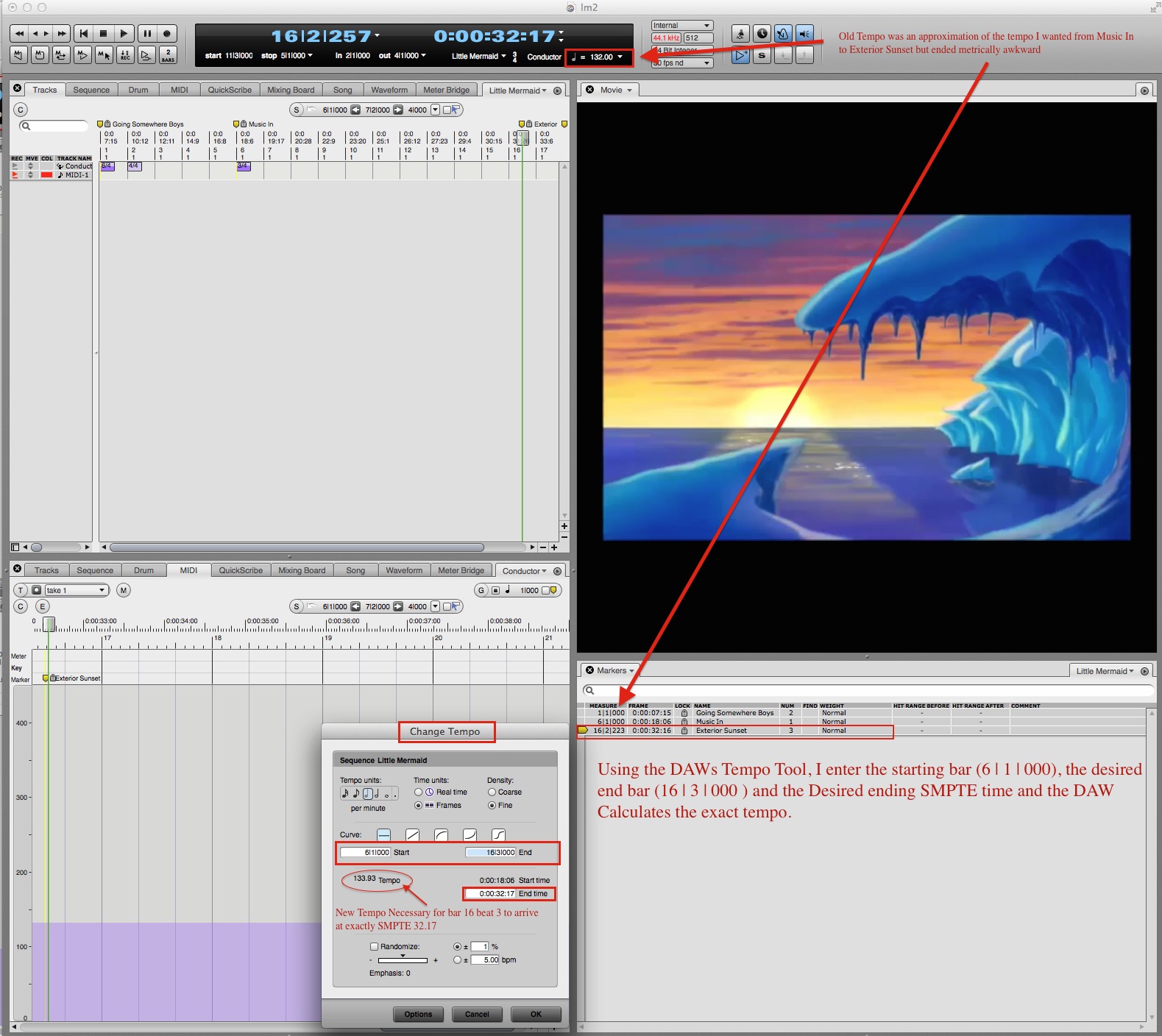1162x1036 pixels.
Task: Select Fine density option
Action: (x=492, y=806)
